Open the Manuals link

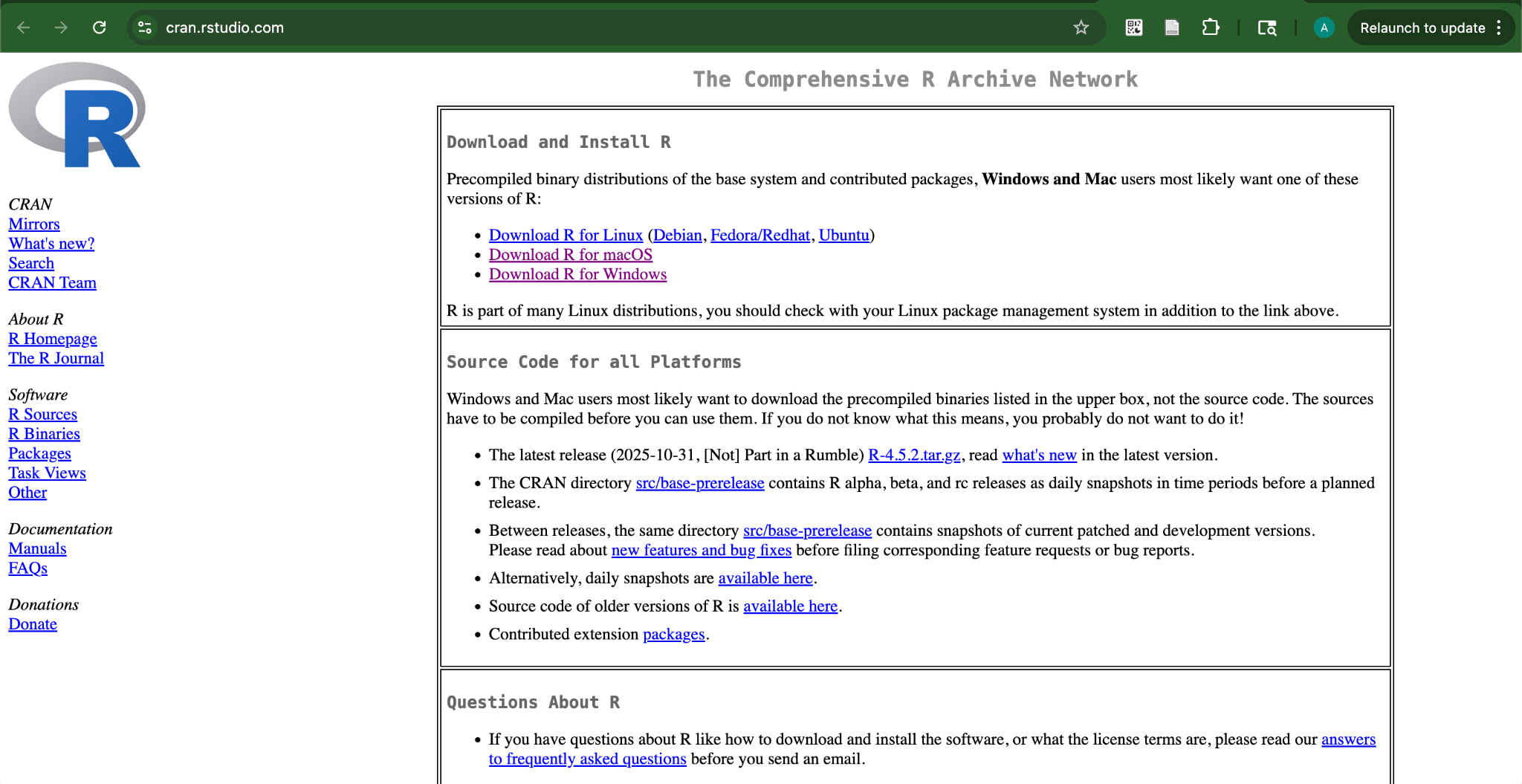point(37,548)
